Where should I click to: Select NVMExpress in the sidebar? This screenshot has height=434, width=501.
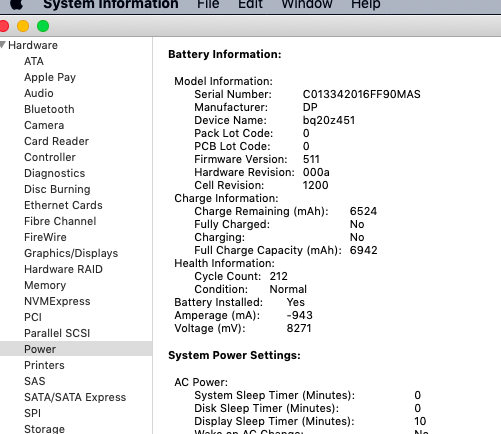point(57,301)
